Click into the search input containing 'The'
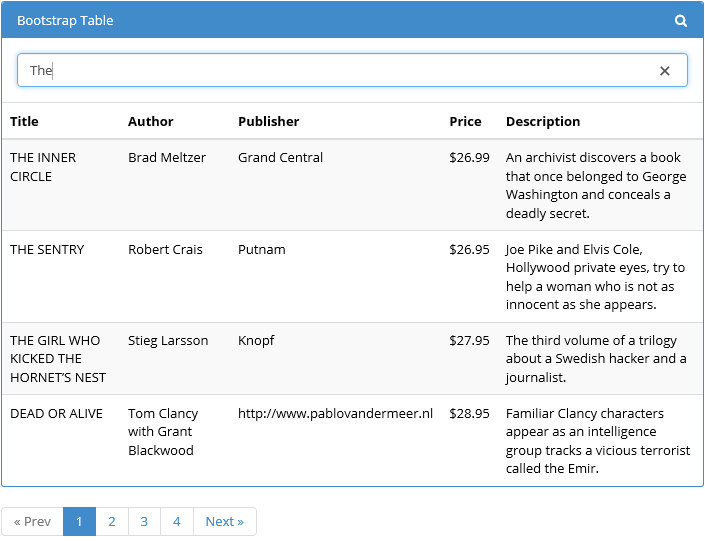The image size is (705, 541). tap(352, 70)
